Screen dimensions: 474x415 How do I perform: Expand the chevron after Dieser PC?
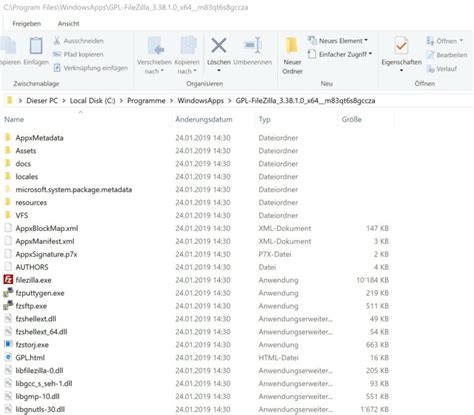pos(63,101)
